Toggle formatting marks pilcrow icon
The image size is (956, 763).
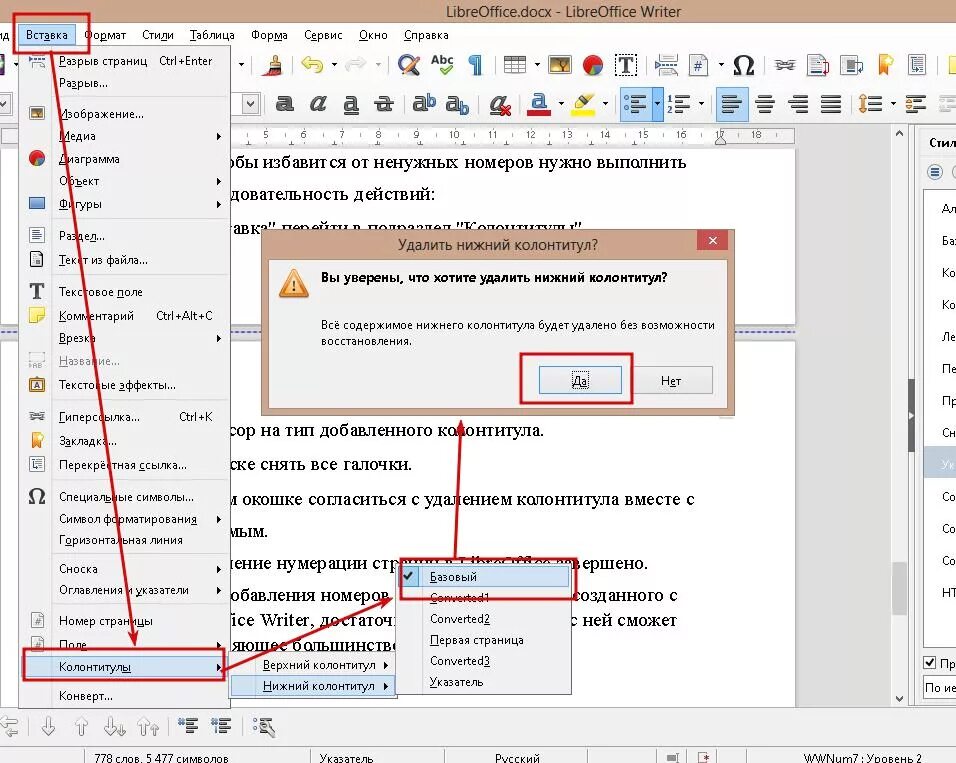(x=475, y=65)
